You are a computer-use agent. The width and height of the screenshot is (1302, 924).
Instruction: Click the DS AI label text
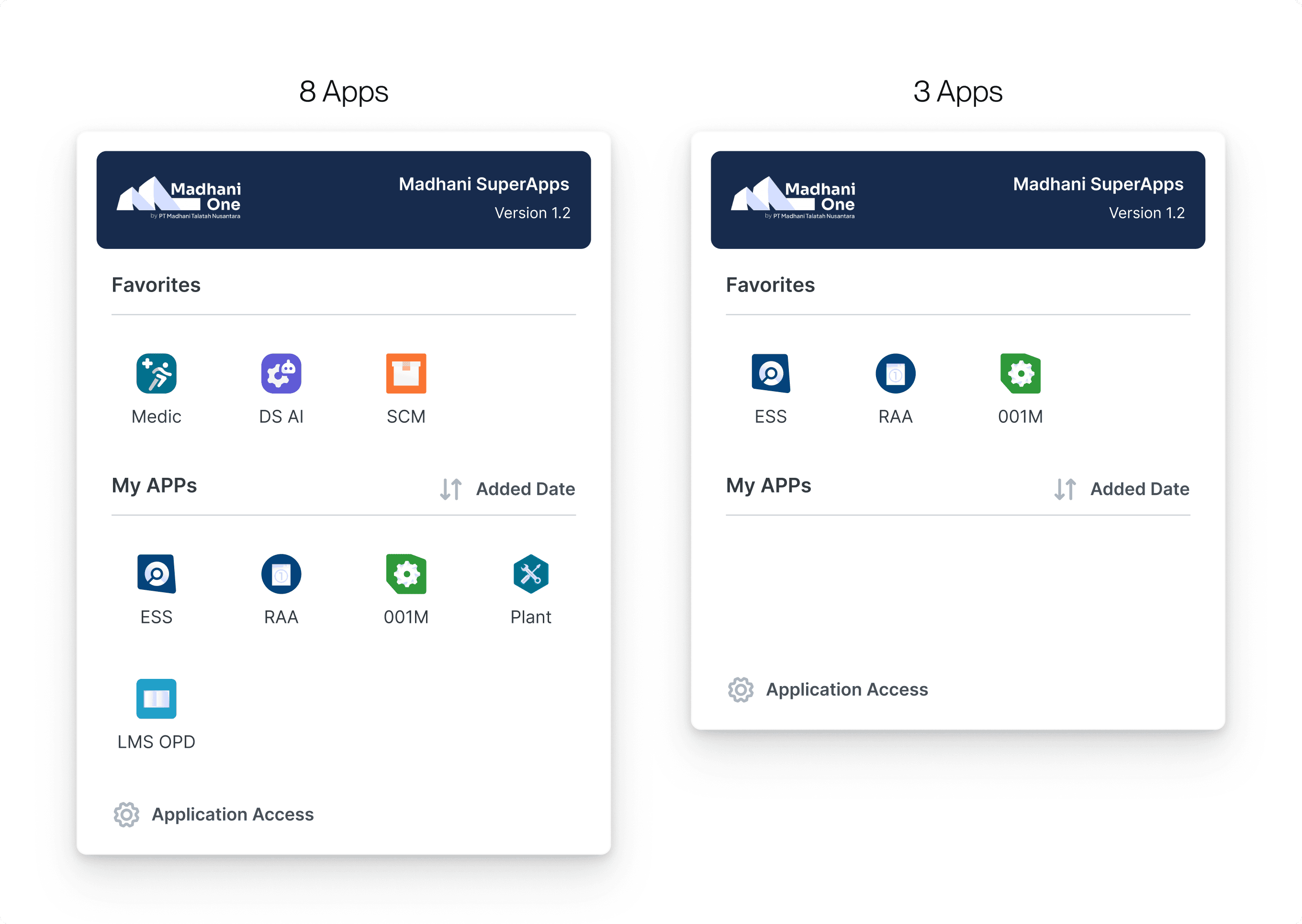click(x=281, y=417)
